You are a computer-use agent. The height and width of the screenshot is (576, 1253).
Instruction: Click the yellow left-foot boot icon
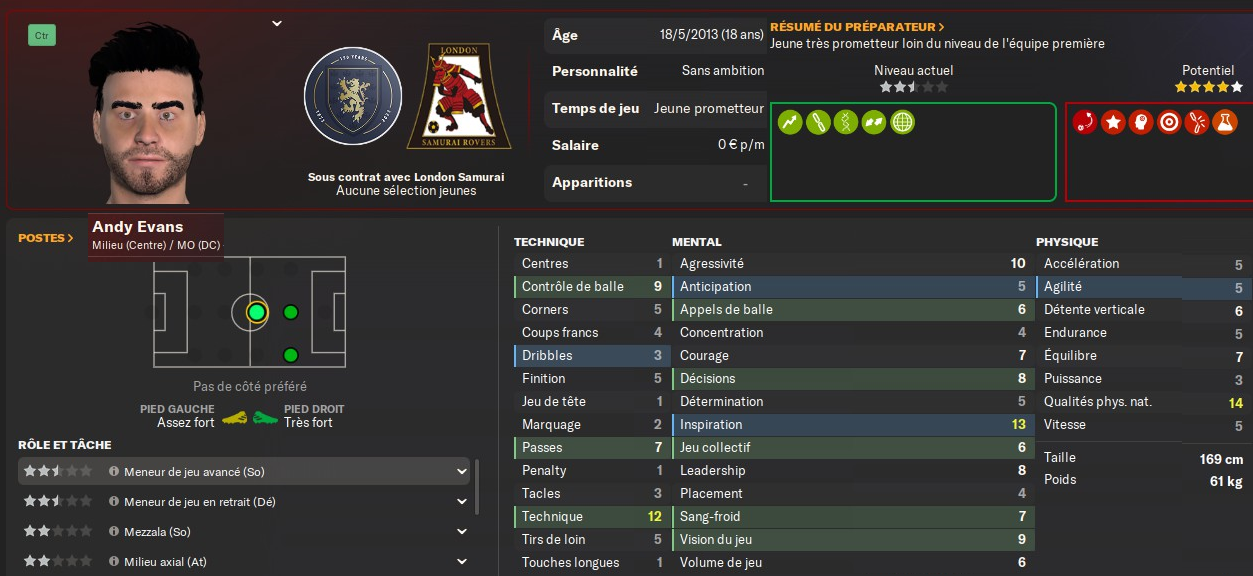234,417
